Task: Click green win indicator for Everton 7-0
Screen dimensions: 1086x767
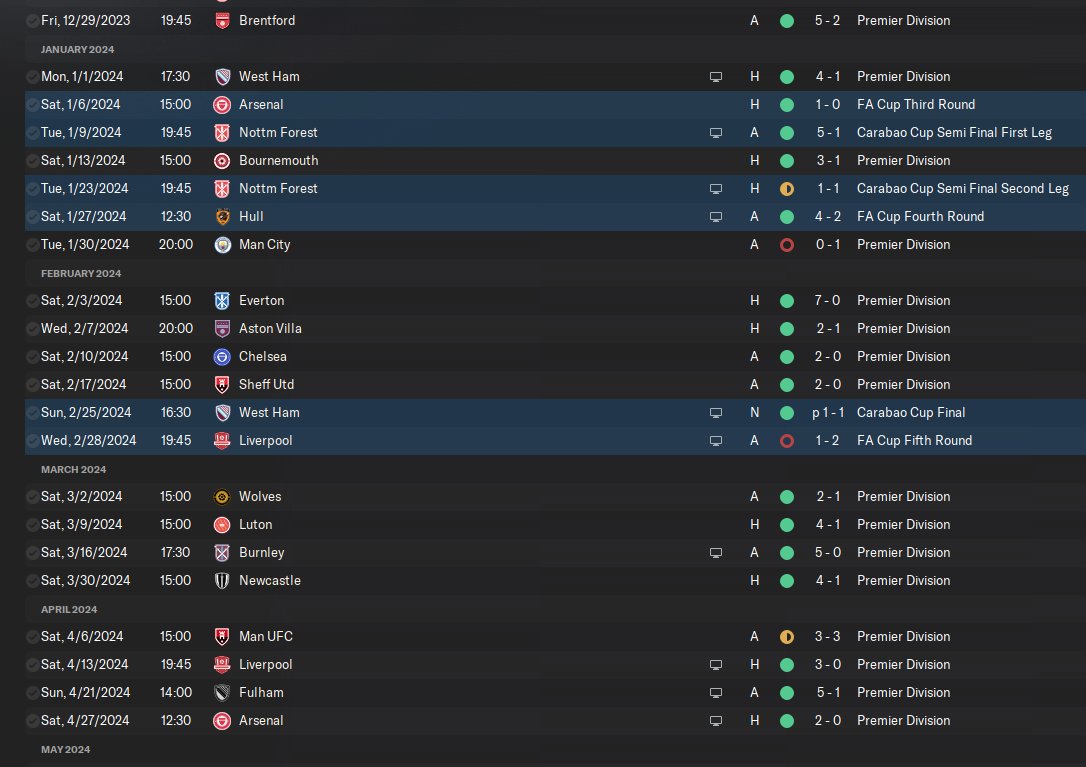Action: pyautogui.click(x=787, y=301)
